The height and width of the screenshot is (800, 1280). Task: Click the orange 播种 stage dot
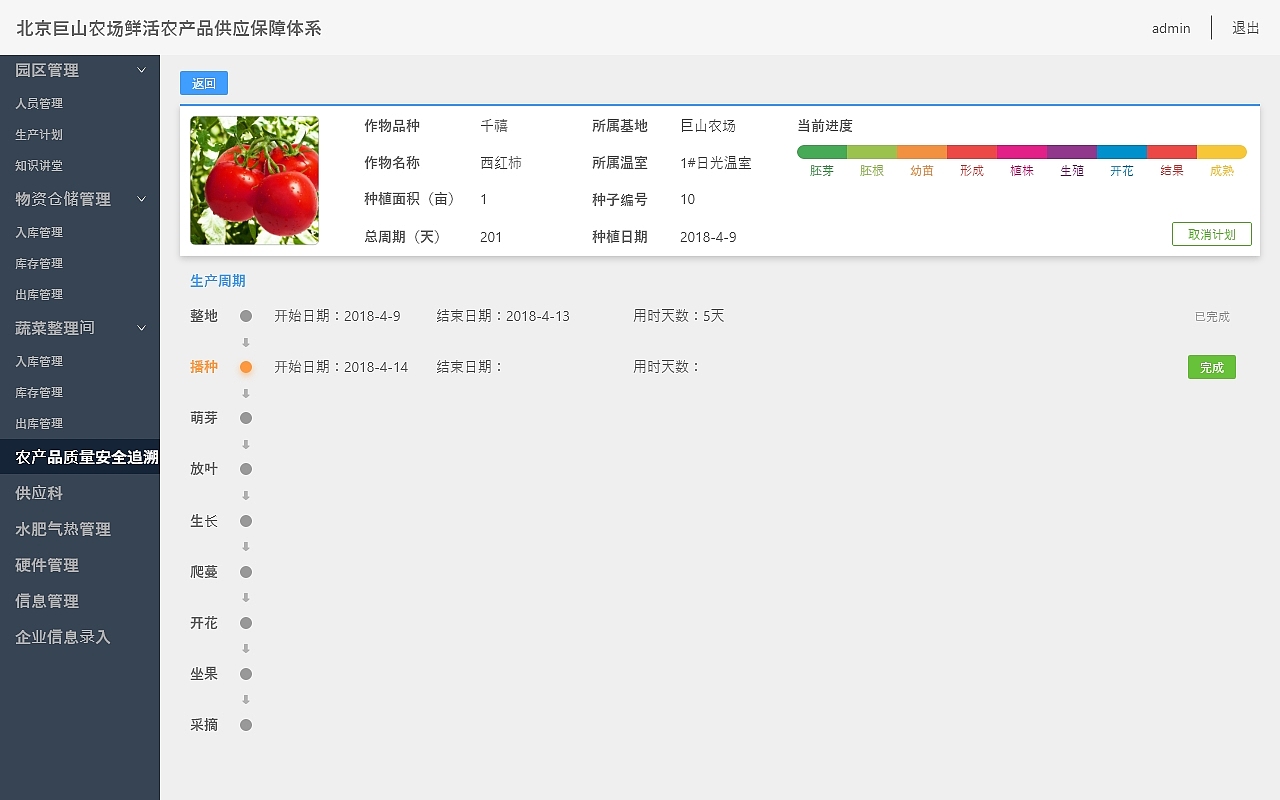click(246, 367)
